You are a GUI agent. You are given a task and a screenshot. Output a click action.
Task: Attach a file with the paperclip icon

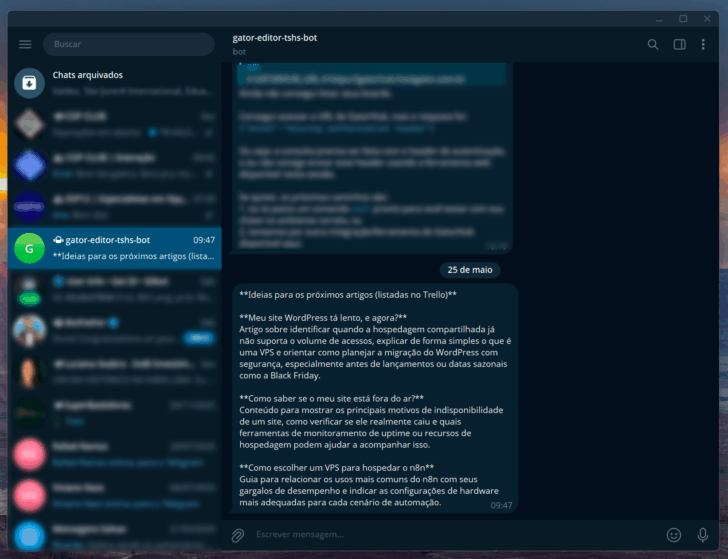pyautogui.click(x=238, y=535)
